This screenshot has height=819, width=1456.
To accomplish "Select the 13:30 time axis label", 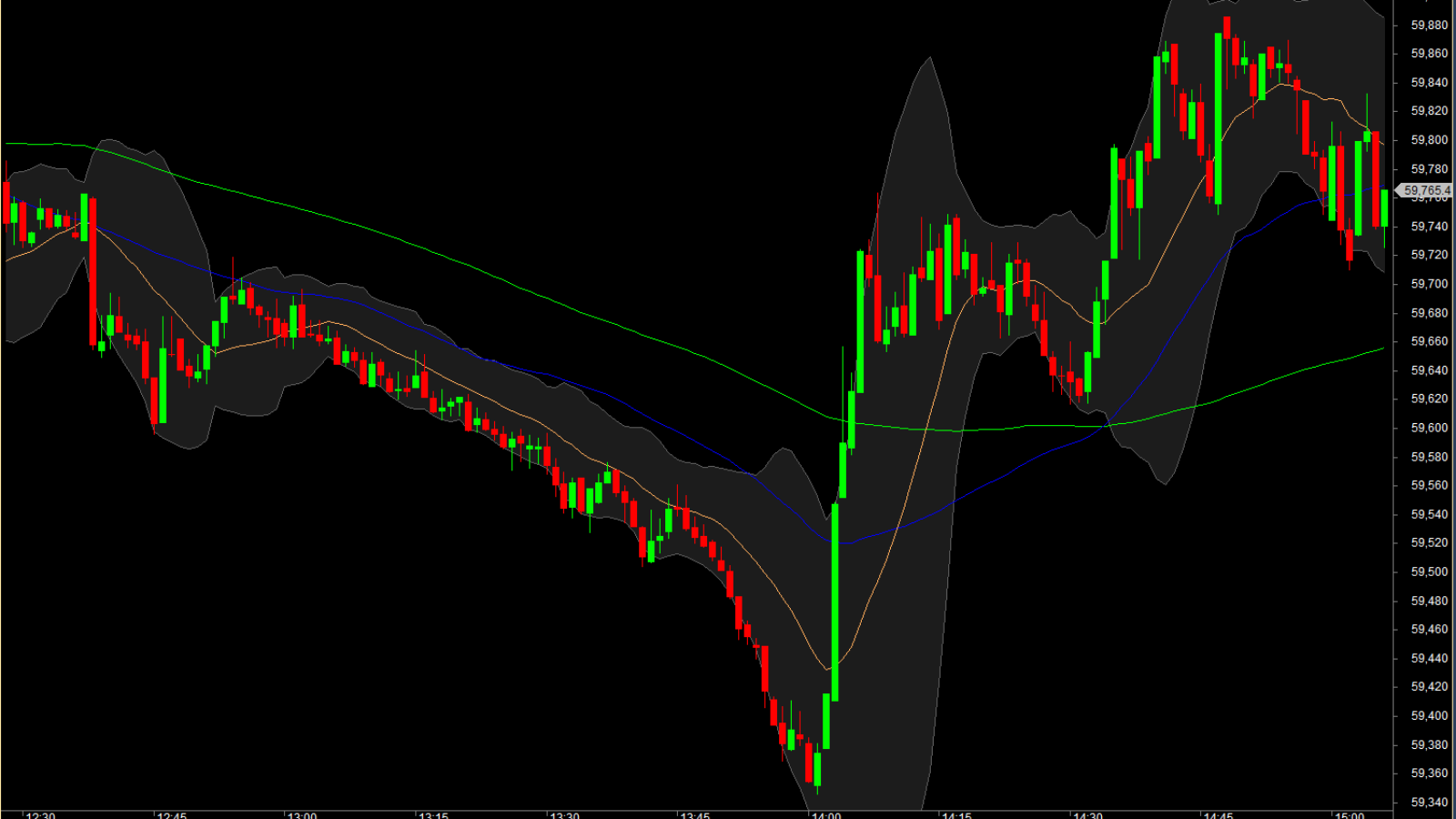I will [564, 815].
